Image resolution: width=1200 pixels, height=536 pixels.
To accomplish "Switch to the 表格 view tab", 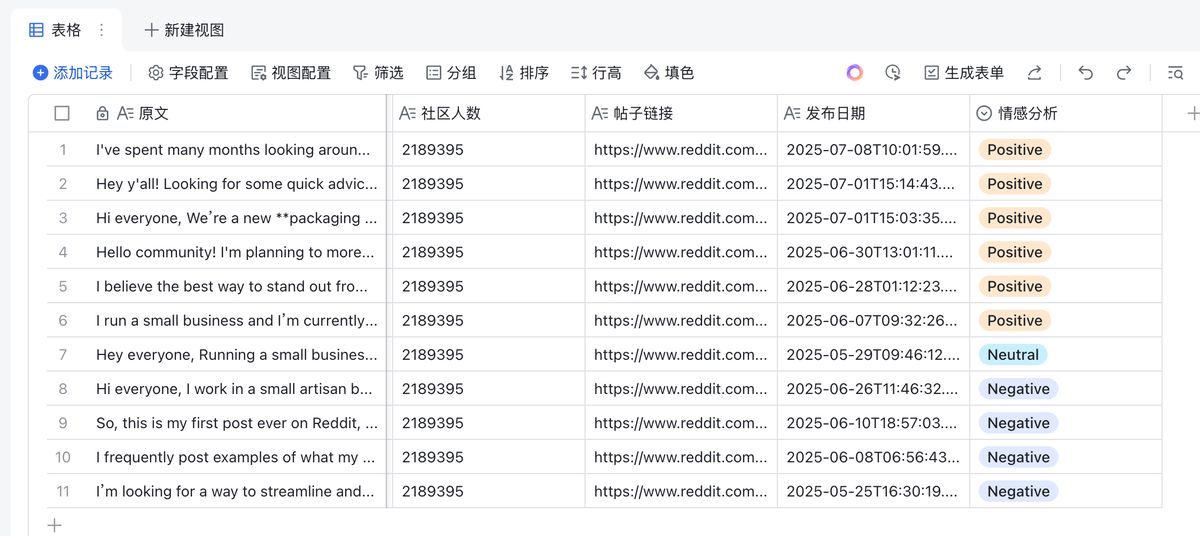I will coord(56,30).
